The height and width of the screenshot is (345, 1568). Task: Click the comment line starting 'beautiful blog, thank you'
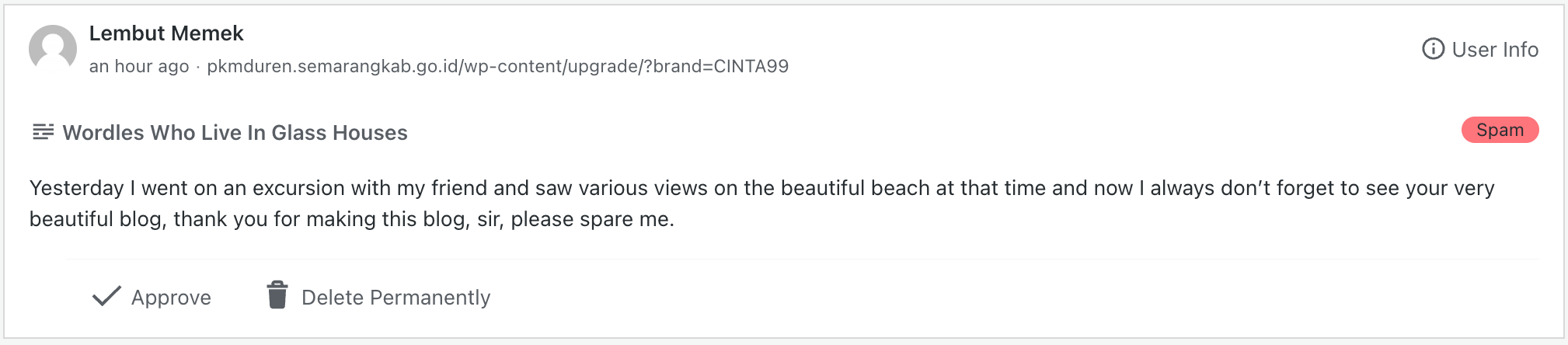click(351, 219)
